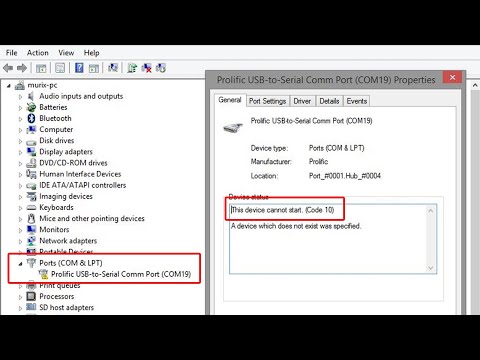The width and height of the screenshot is (480, 360).
Task: Select the murix-pc computer icon
Action: click(x=20, y=85)
